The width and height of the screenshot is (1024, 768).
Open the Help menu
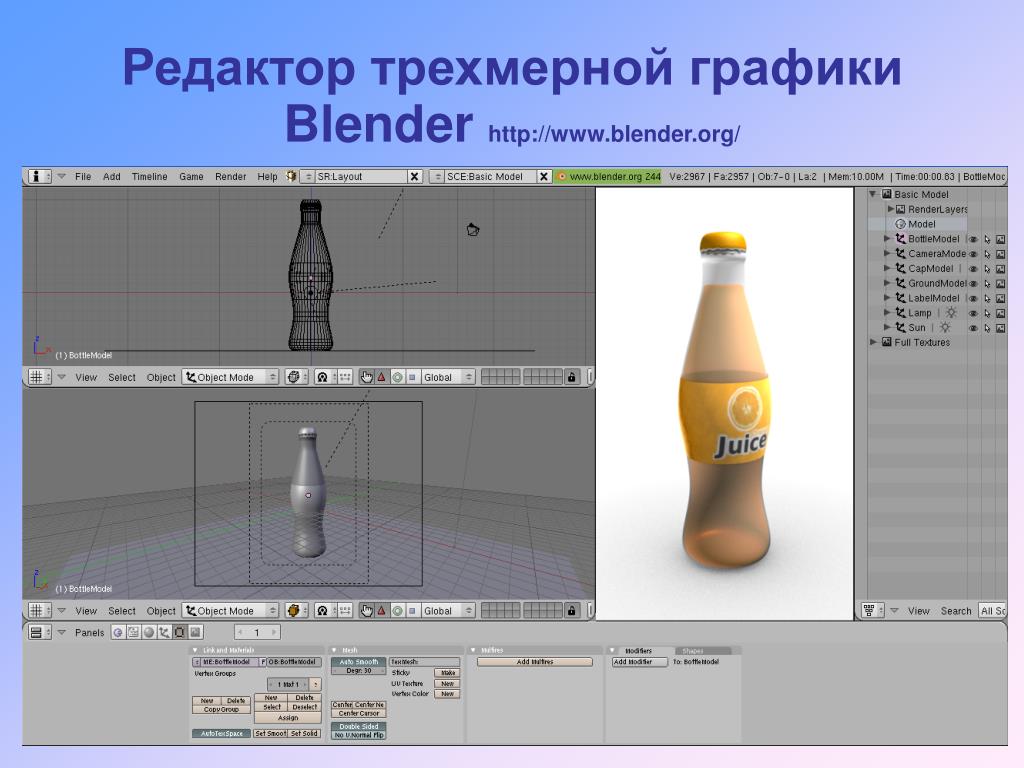pos(267,176)
